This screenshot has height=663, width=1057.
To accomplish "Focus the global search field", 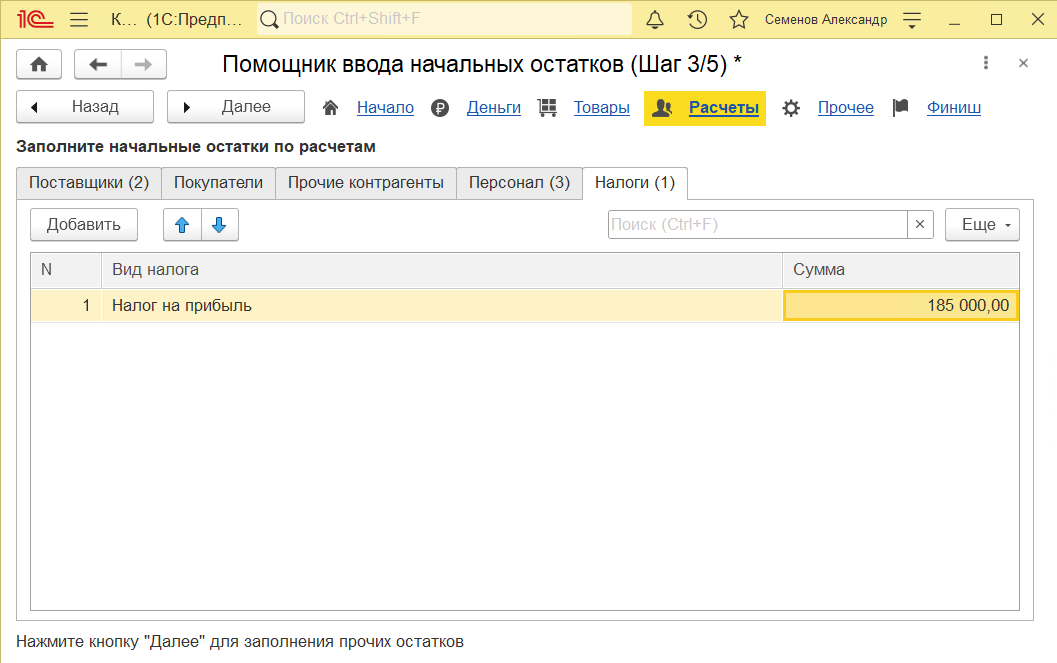I will pos(445,19).
